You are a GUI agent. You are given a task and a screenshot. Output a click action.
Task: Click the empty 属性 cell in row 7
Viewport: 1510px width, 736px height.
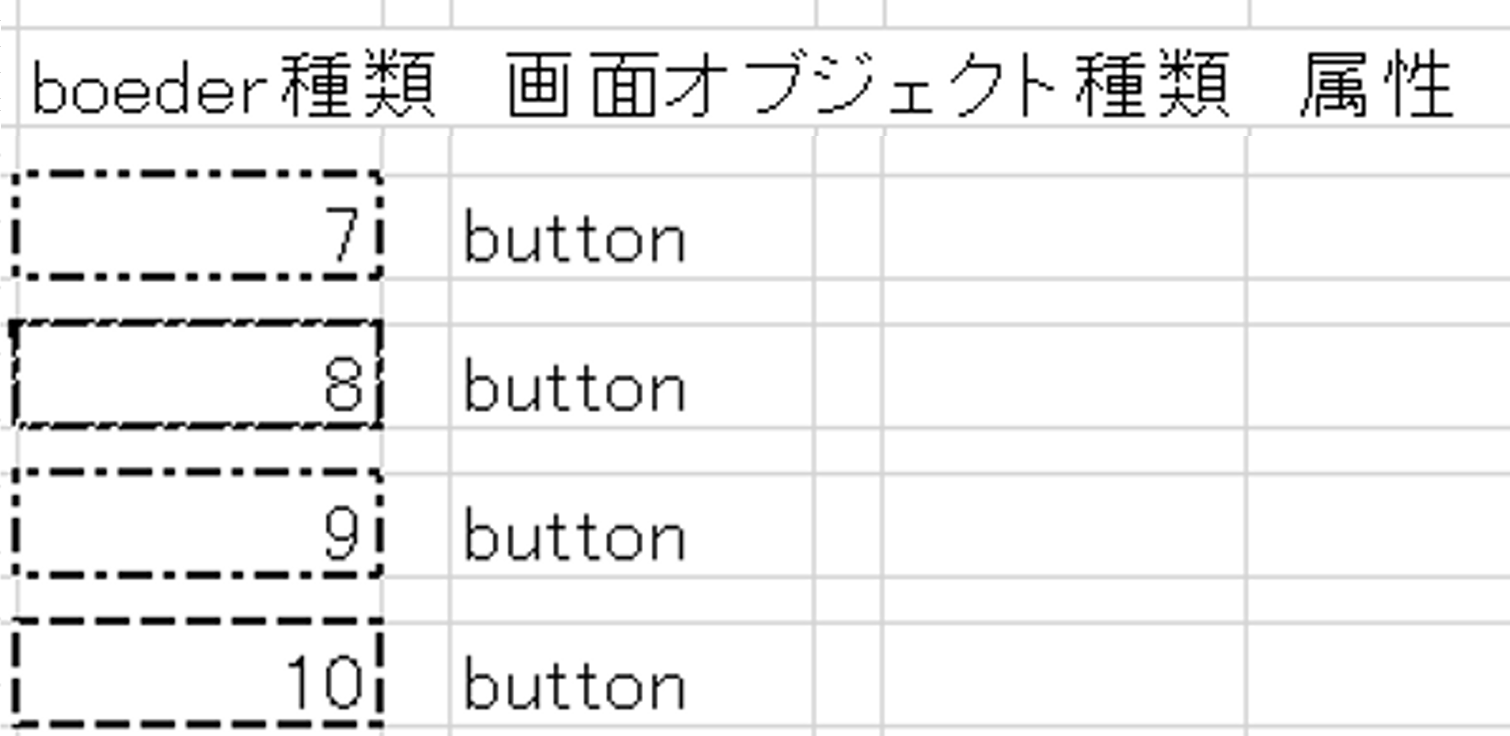1380,226
